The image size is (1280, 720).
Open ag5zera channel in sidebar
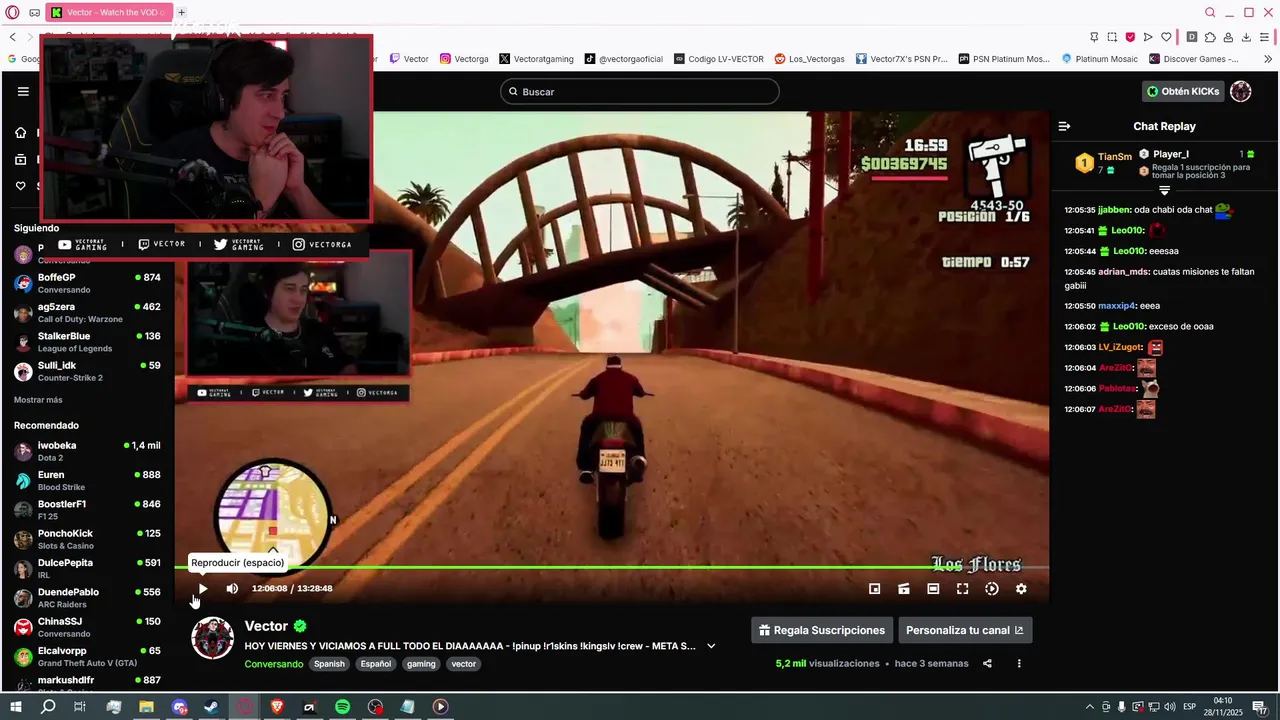(x=87, y=312)
